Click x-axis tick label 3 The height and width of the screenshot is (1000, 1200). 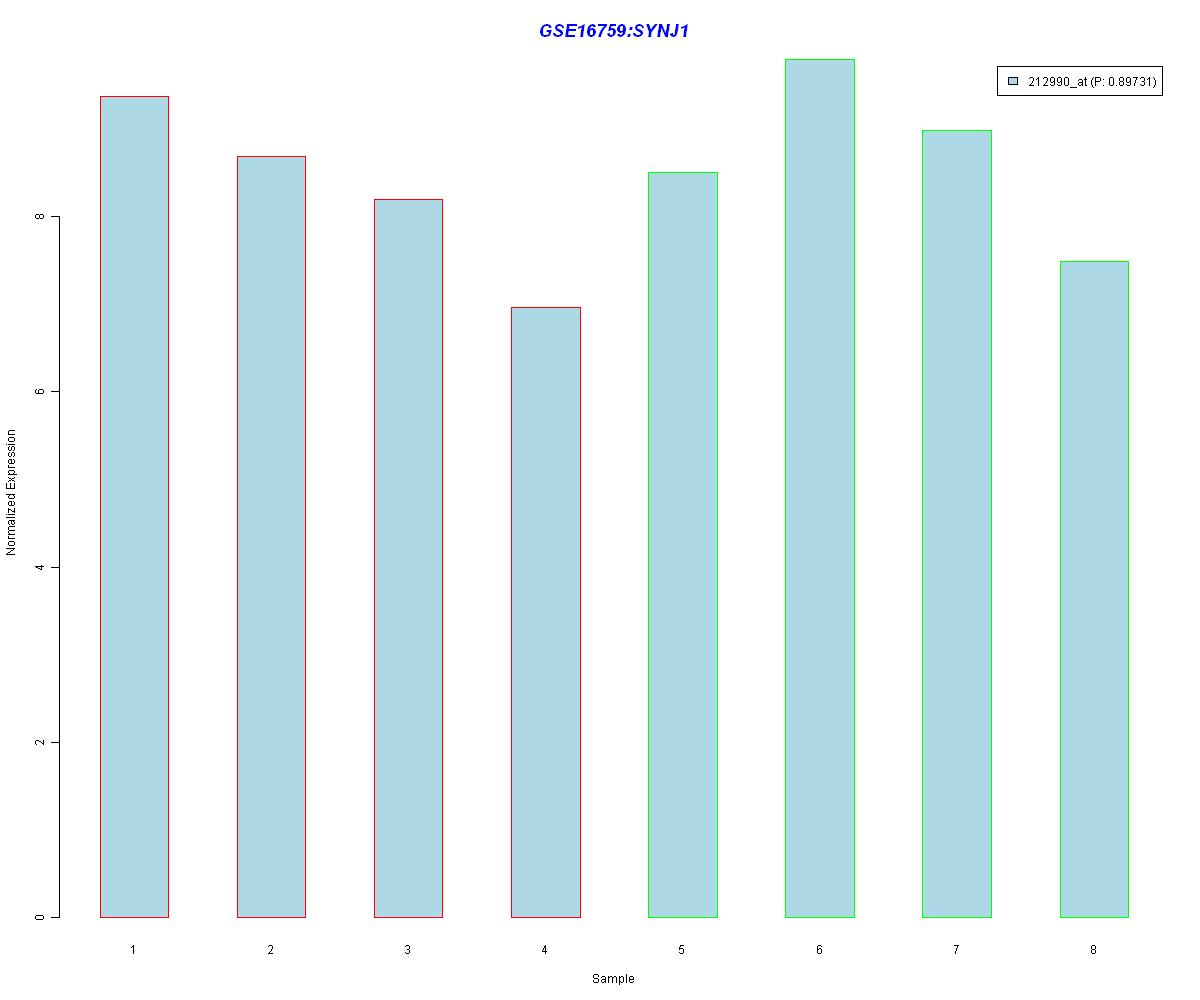(407, 949)
